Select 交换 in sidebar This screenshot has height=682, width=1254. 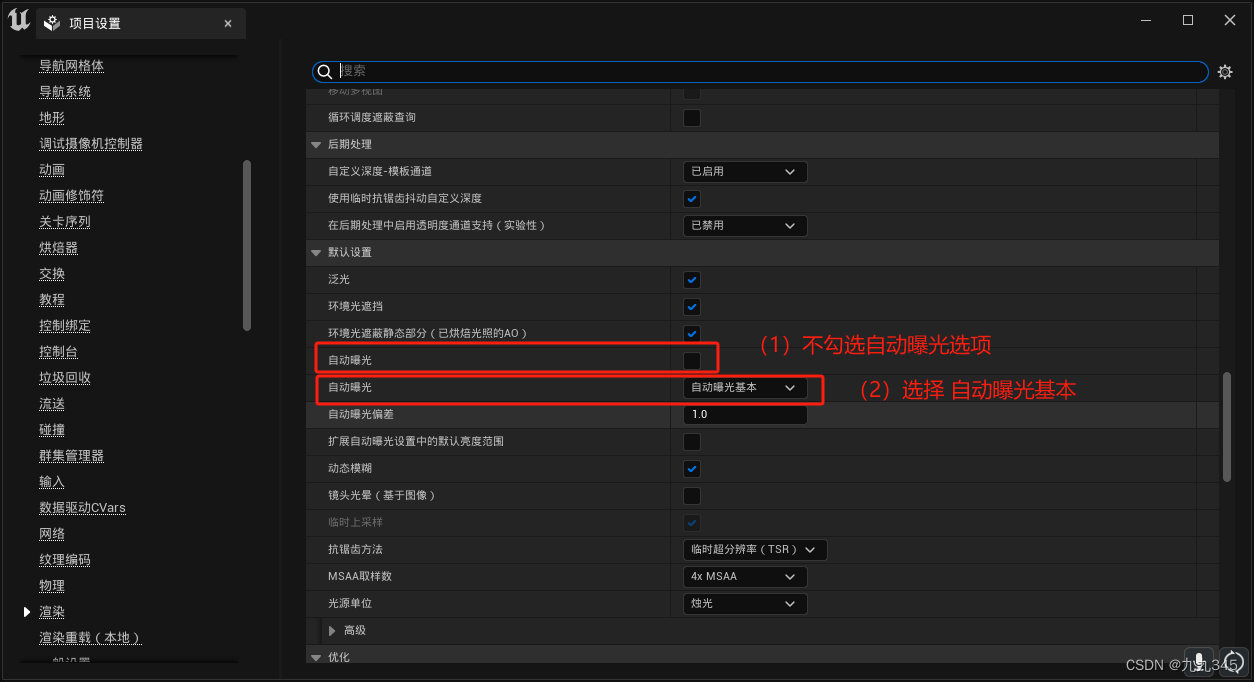52,274
